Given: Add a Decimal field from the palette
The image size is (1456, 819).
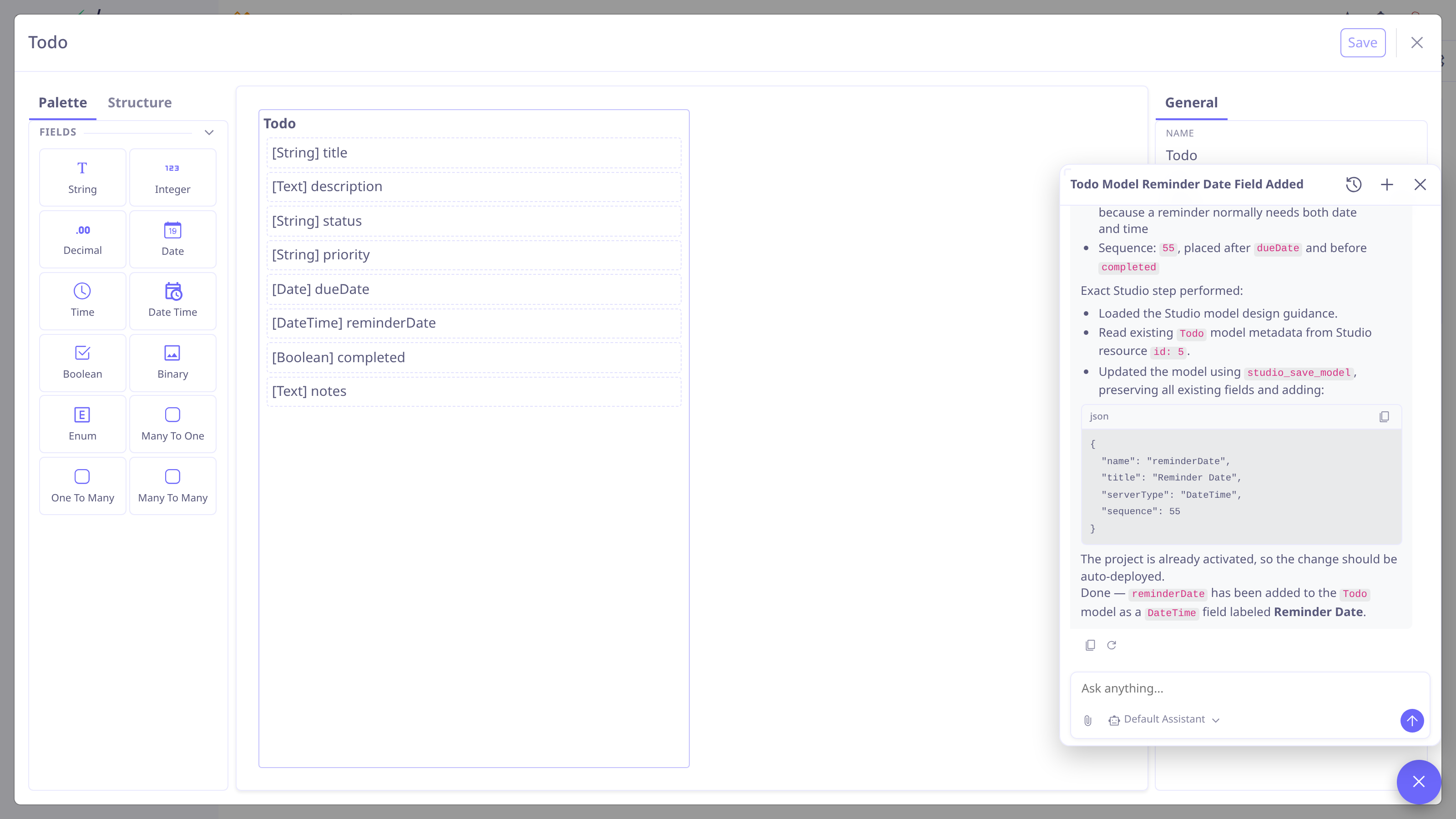Looking at the screenshot, I should click(82, 239).
